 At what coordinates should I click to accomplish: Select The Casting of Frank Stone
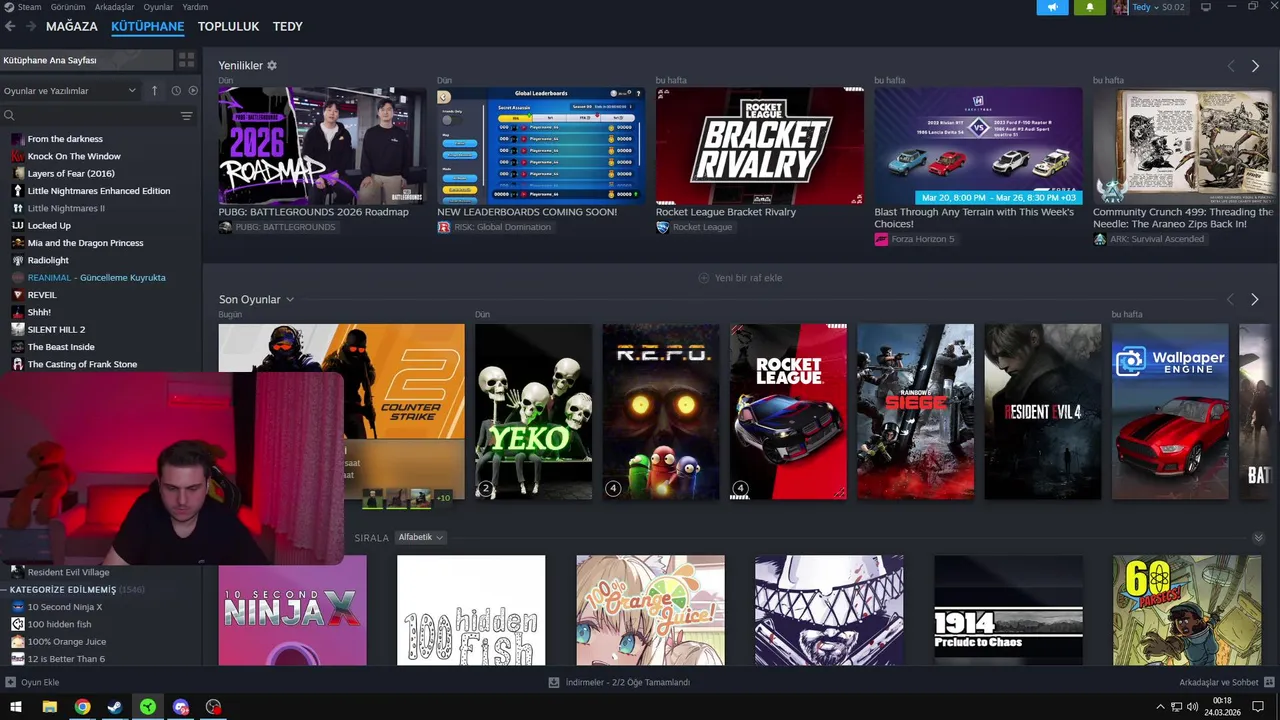(x=82, y=364)
